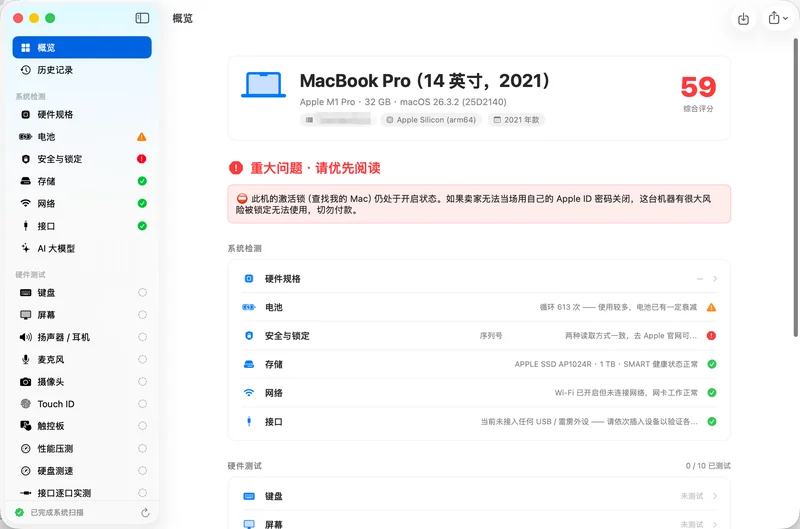Click the sidebar 触控板 trackpad icon
800x529 pixels.
26,426
